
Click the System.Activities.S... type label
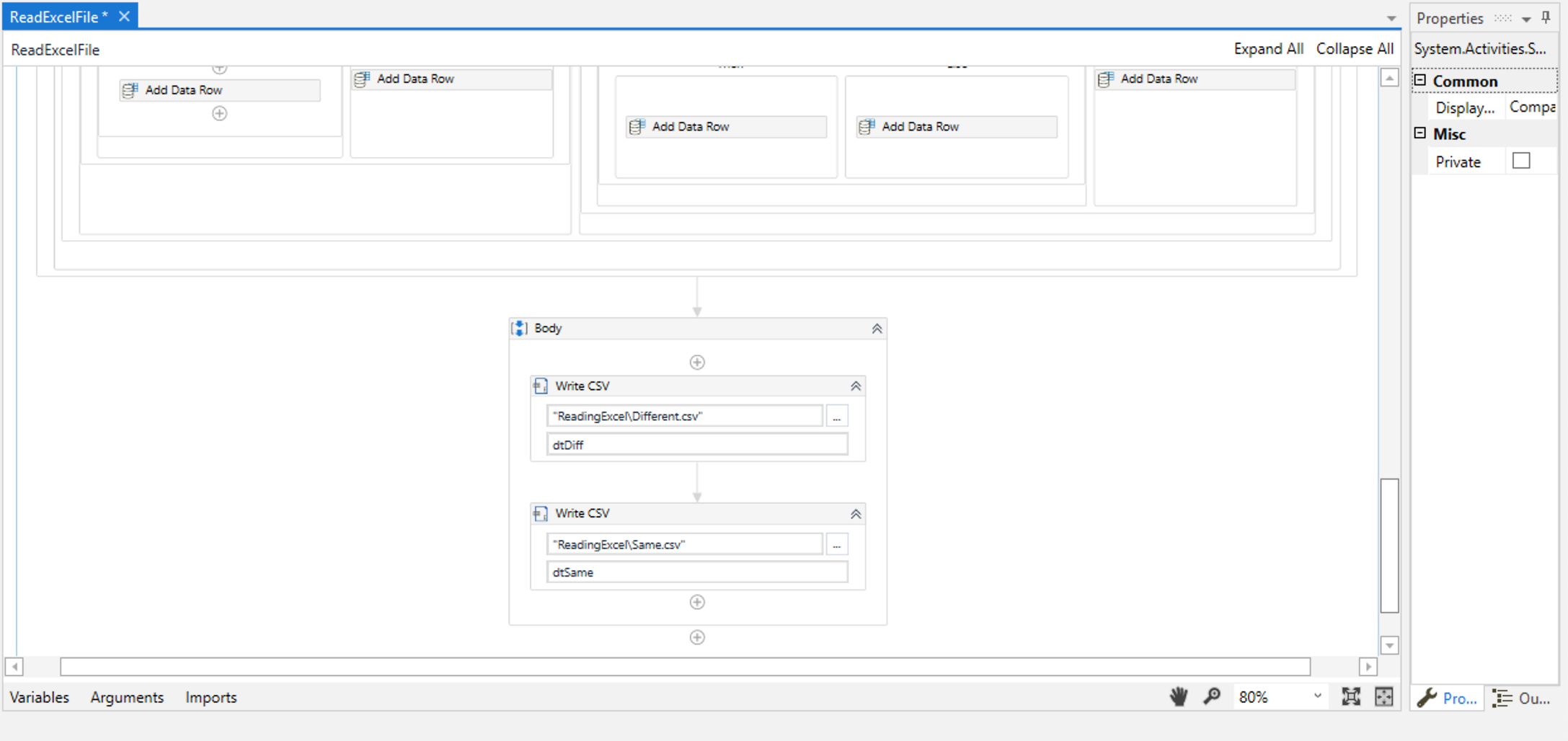click(1480, 49)
